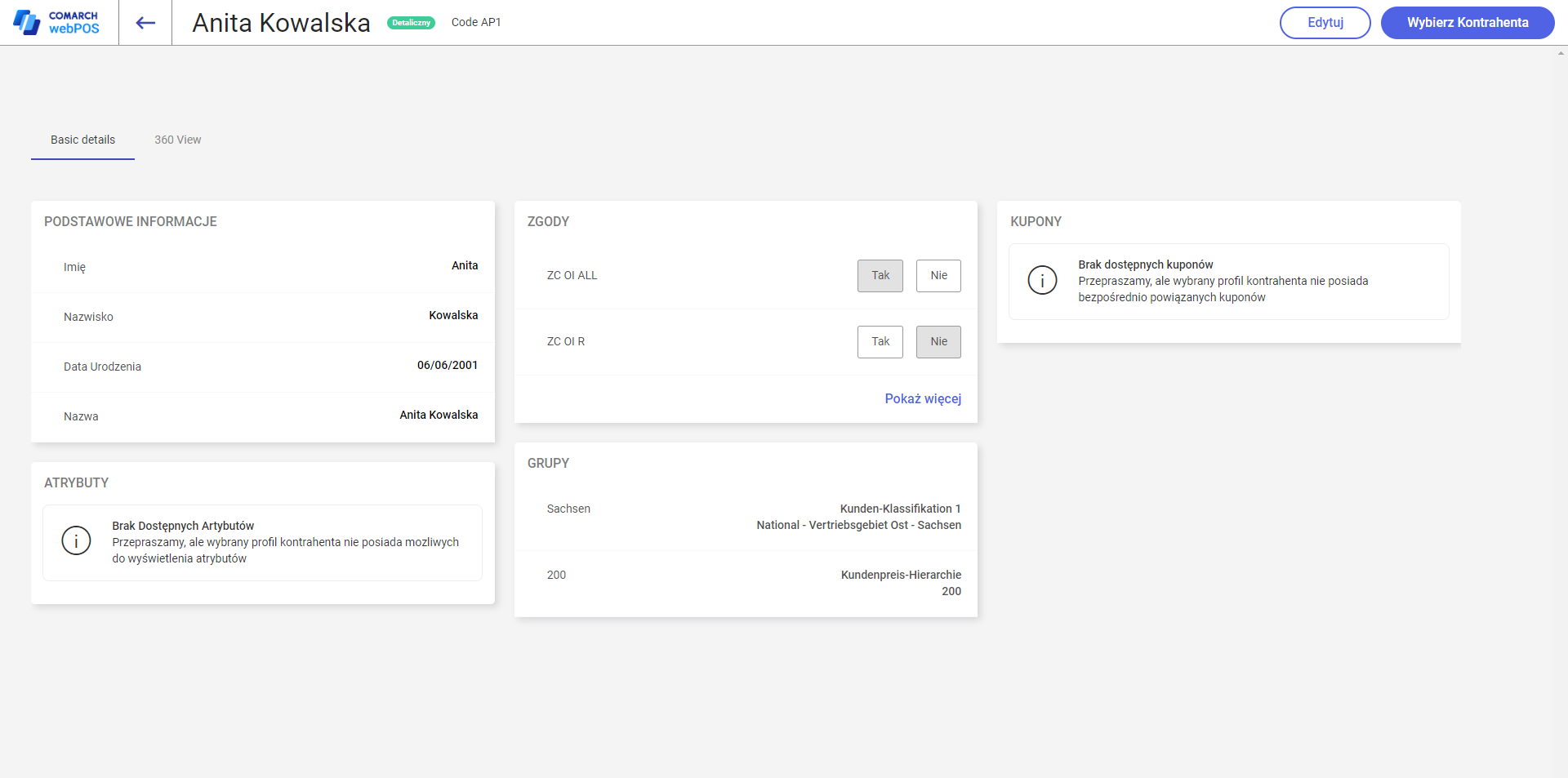Click the info icon in Atrybuty panel

[77, 540]
